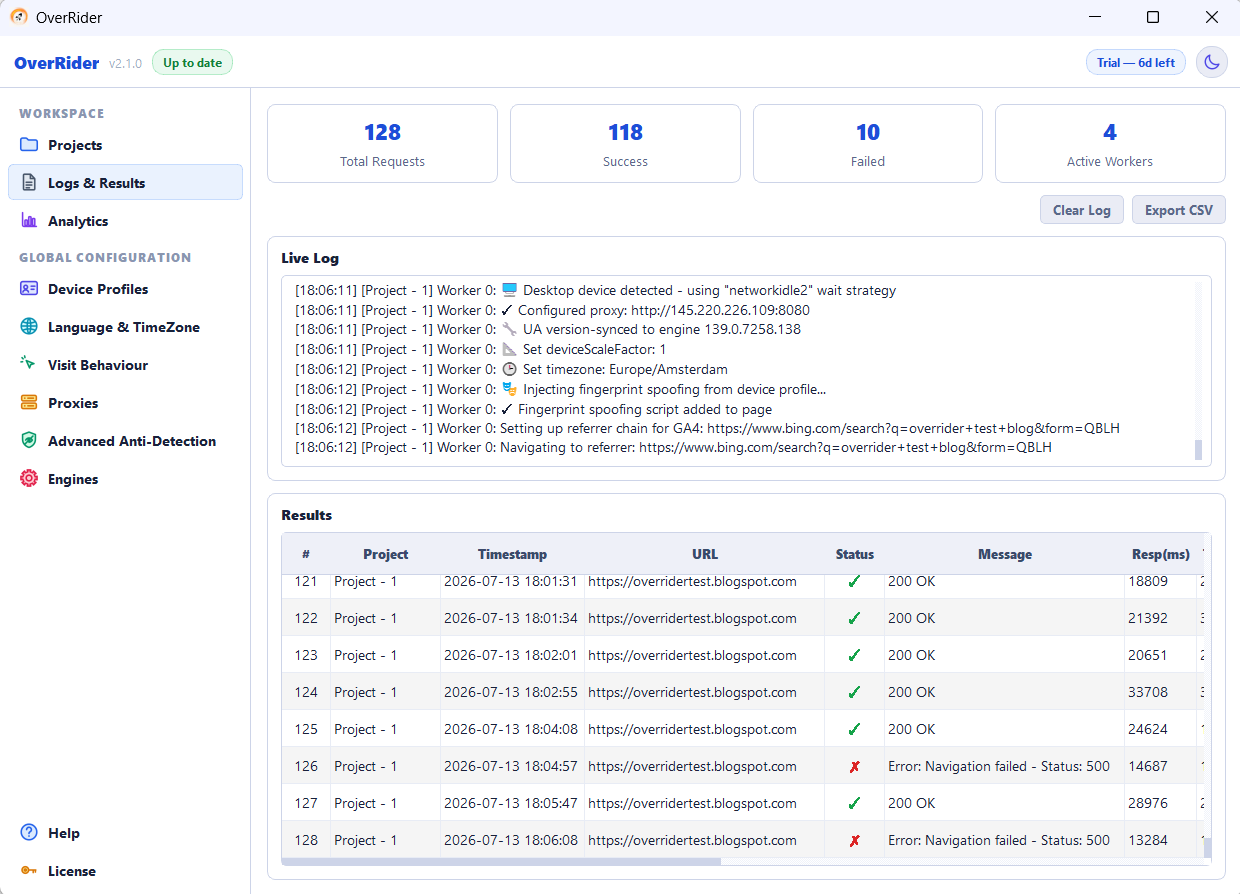The width and height of the screenshot is (1240, 894).
Task: Click the Proxies server icon
Action: [29, 403]
